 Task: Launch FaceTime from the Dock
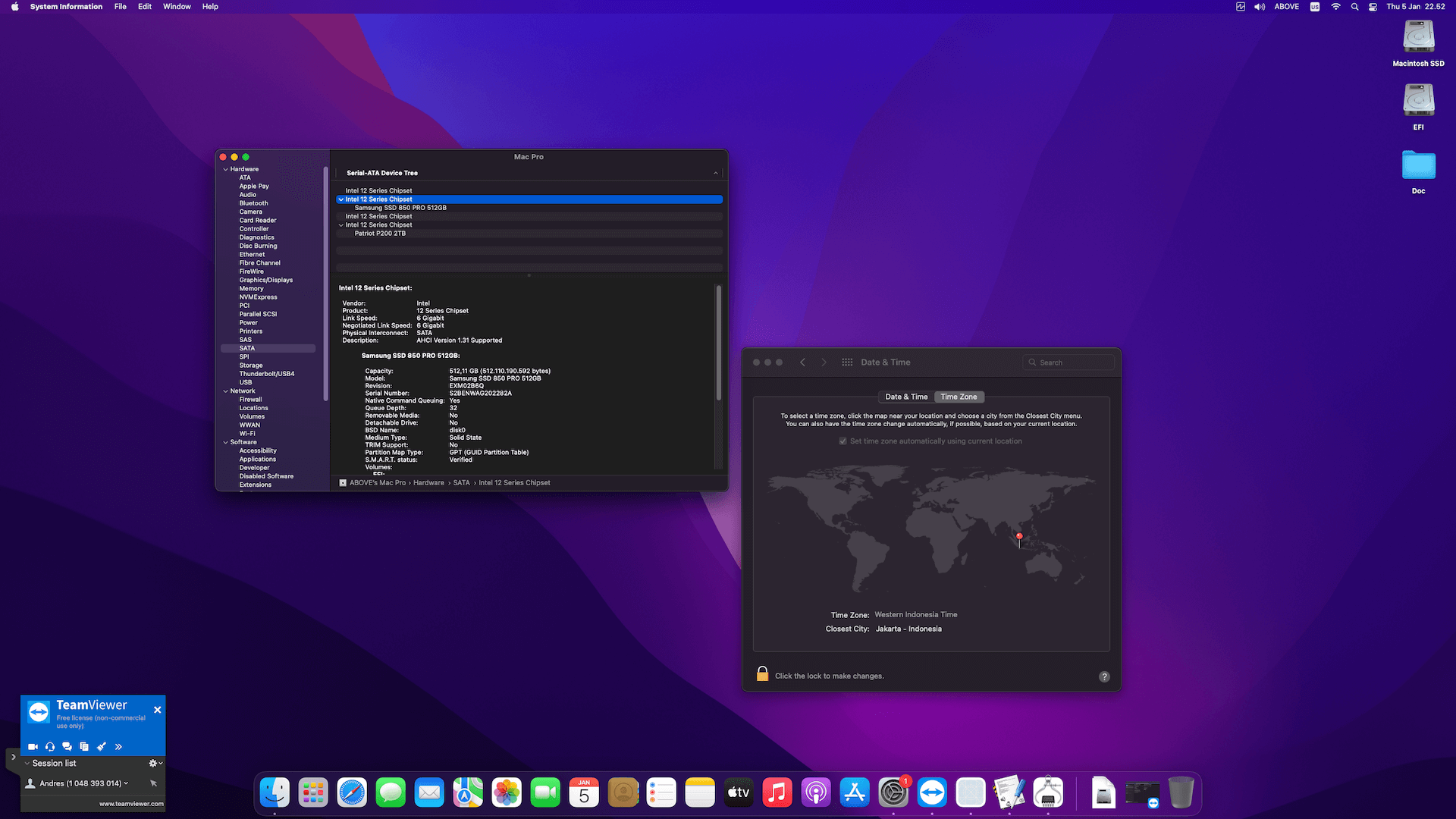[x=545, y=793]
